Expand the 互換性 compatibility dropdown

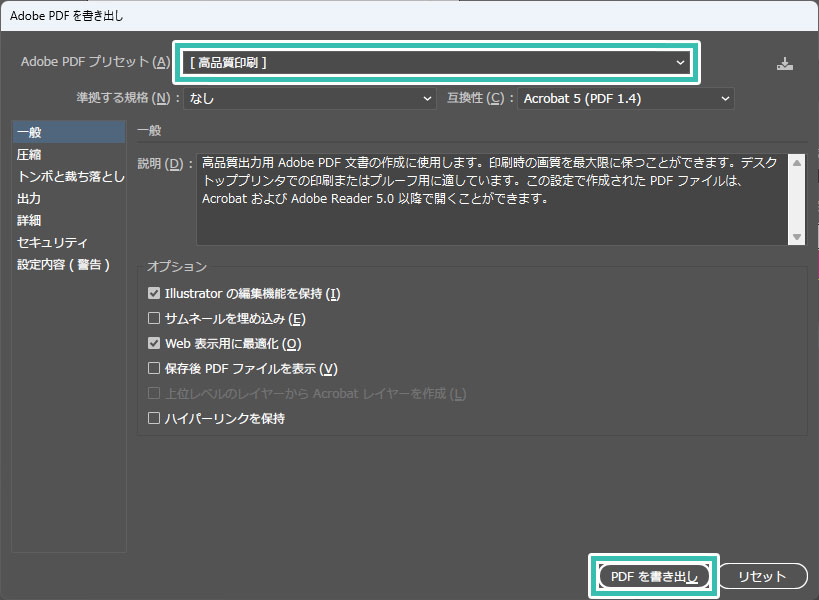[625, 99]
